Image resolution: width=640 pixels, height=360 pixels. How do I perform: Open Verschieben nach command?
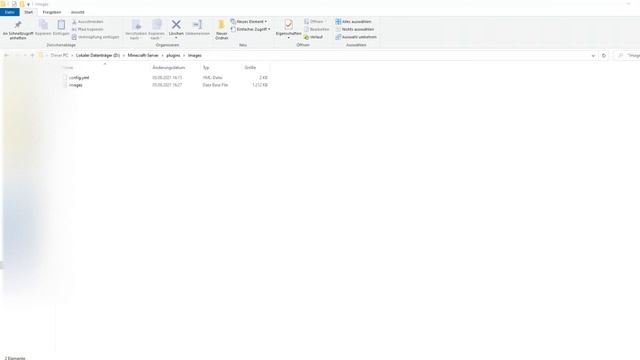(x=136, y=29)
